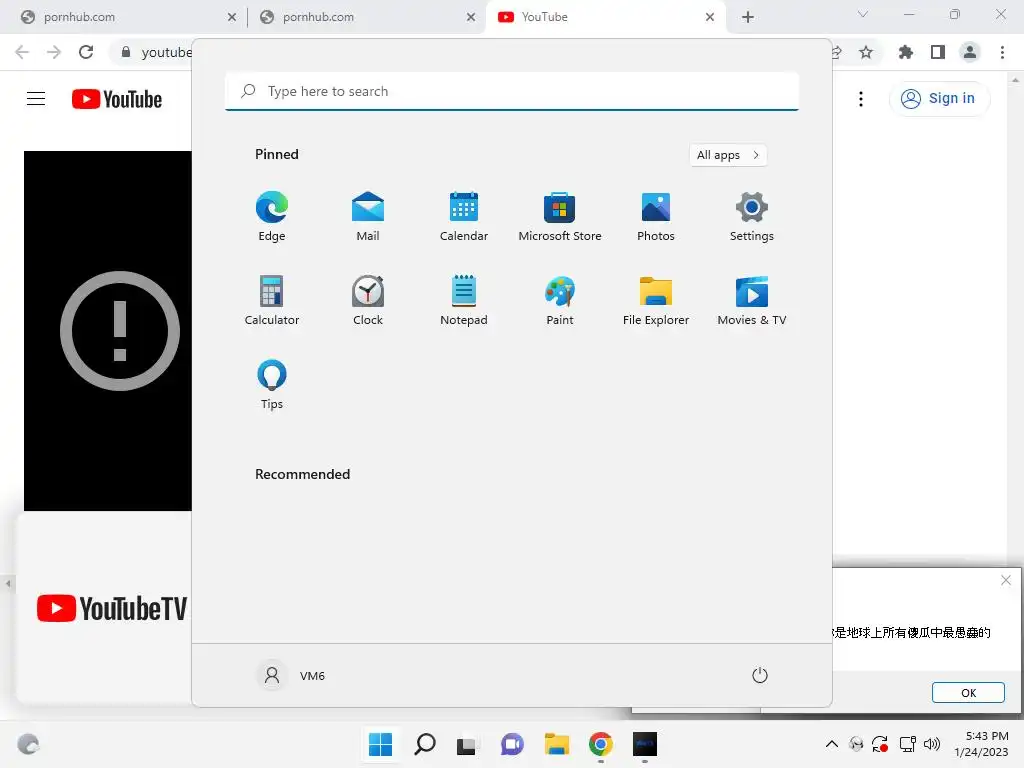The width and height of the screenshot is (1024, 768).
Task: Open Microsoft Store from Start menu
Action: coord(560,217)
